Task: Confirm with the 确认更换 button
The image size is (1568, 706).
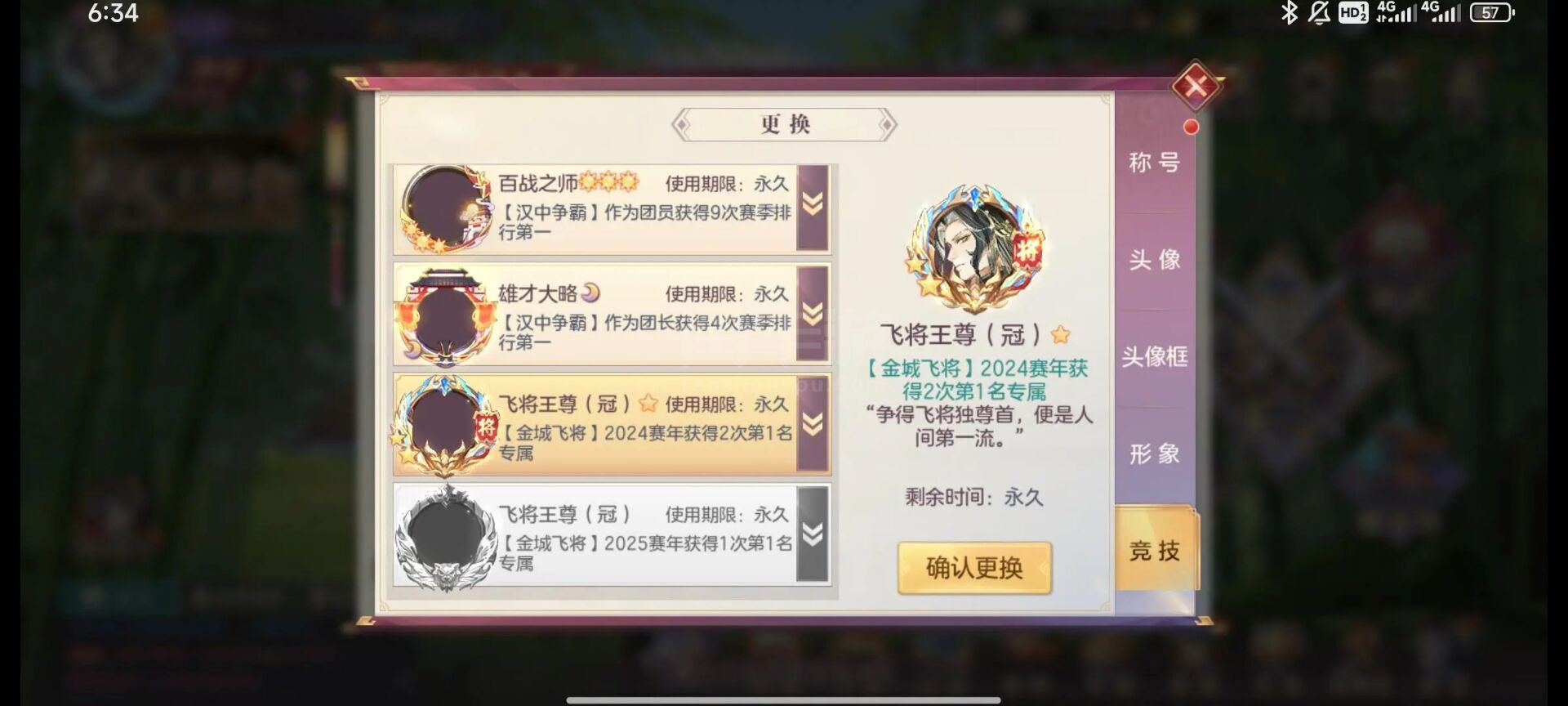Action: (974, 568)
